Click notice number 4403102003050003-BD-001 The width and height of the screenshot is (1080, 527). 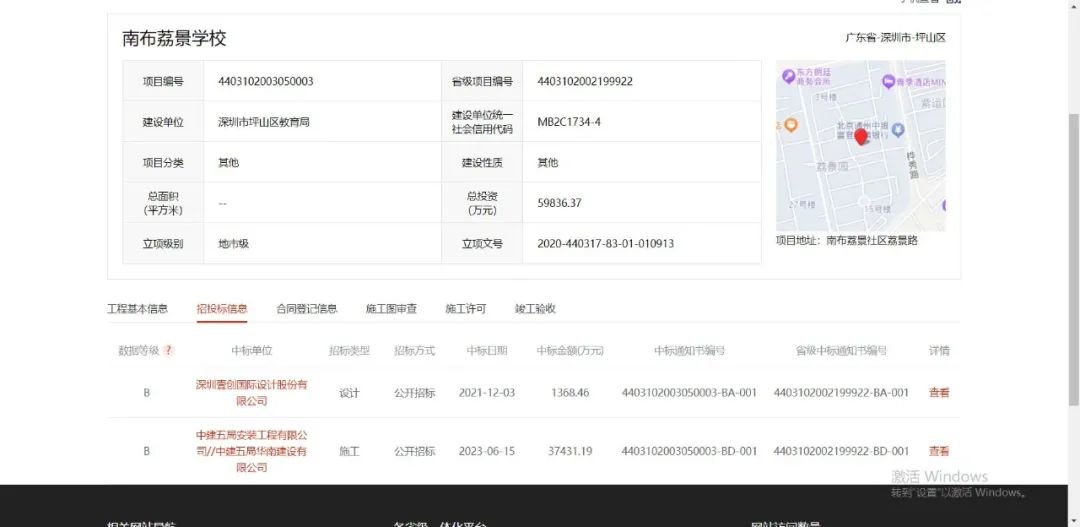689,451
